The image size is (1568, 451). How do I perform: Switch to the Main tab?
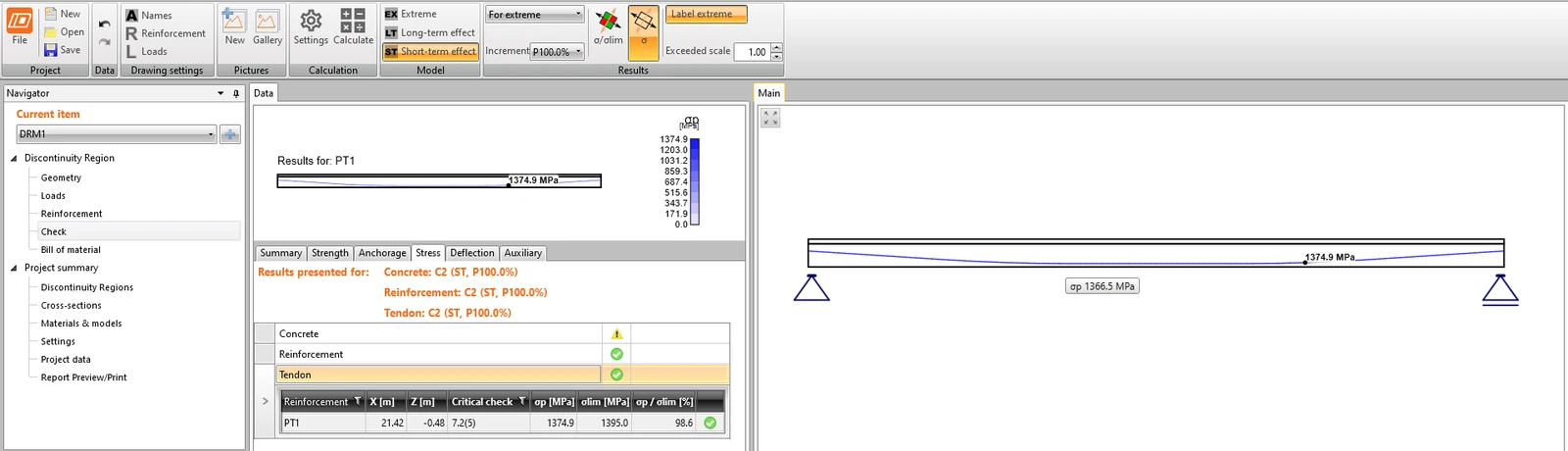tap(769, 93)
